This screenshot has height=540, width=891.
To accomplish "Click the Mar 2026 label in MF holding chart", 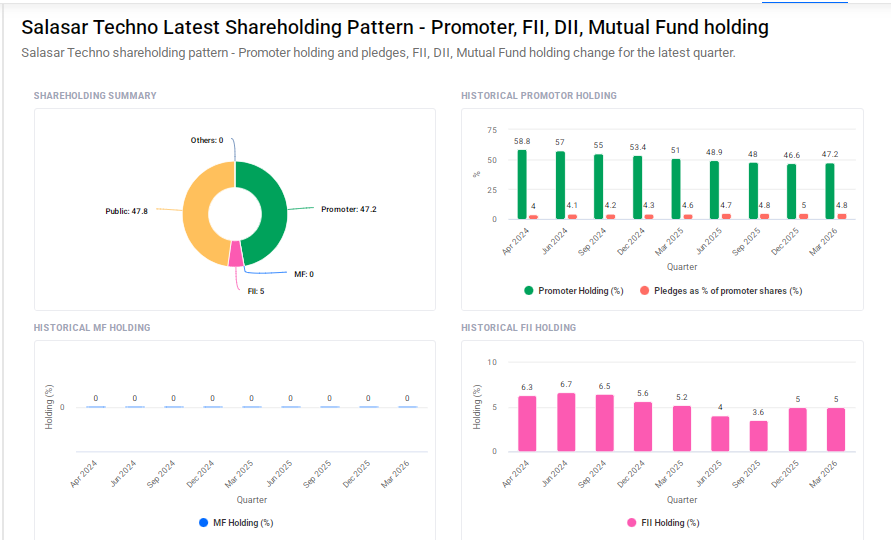I will point(395,474).
